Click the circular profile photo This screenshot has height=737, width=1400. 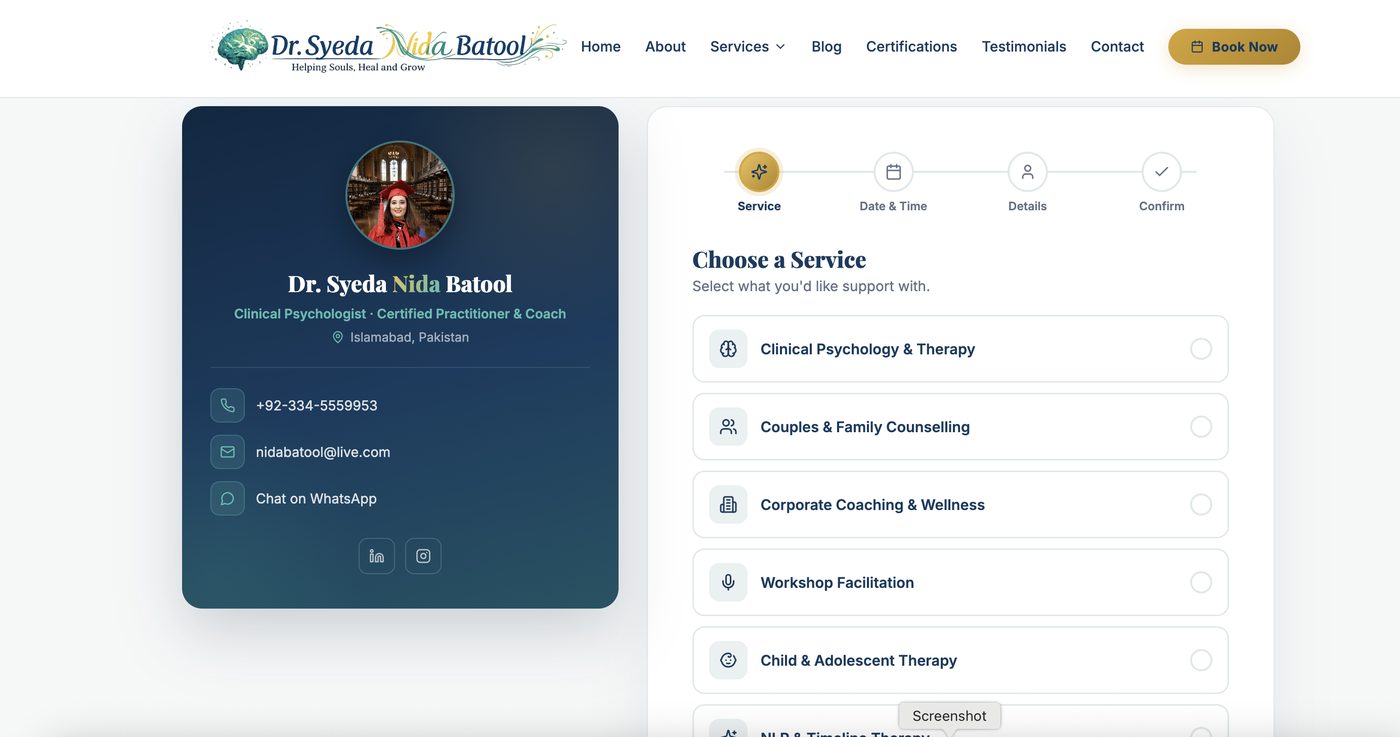tap(400, 195)
